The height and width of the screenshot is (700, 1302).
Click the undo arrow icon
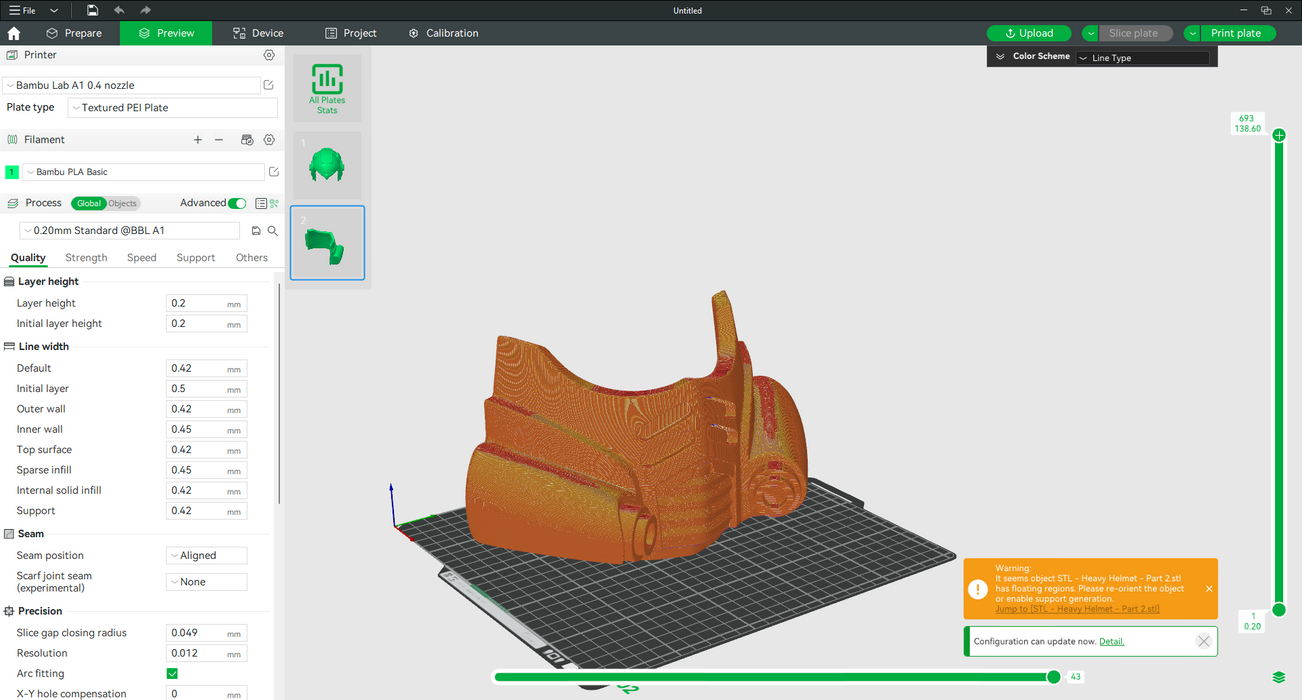(119, 10)
